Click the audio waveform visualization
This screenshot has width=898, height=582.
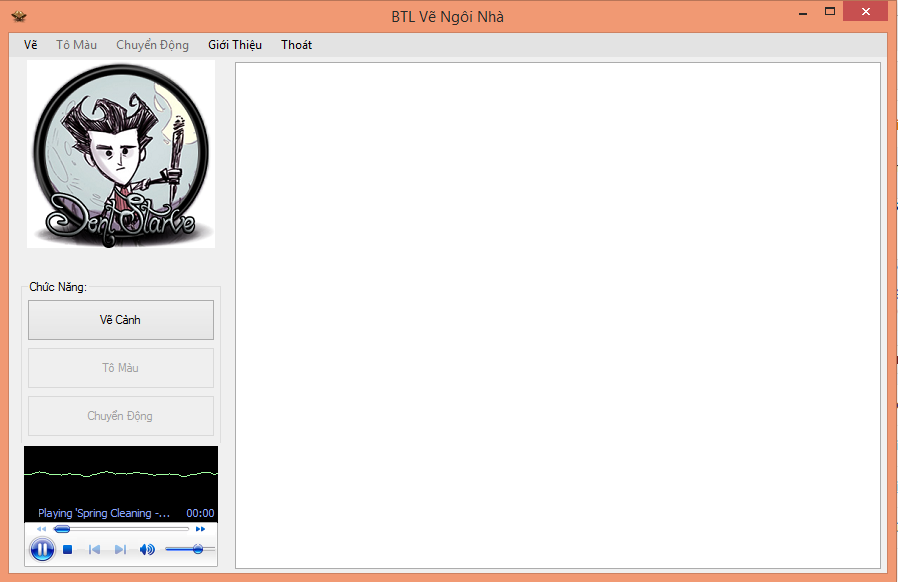[x=121, y=475]
